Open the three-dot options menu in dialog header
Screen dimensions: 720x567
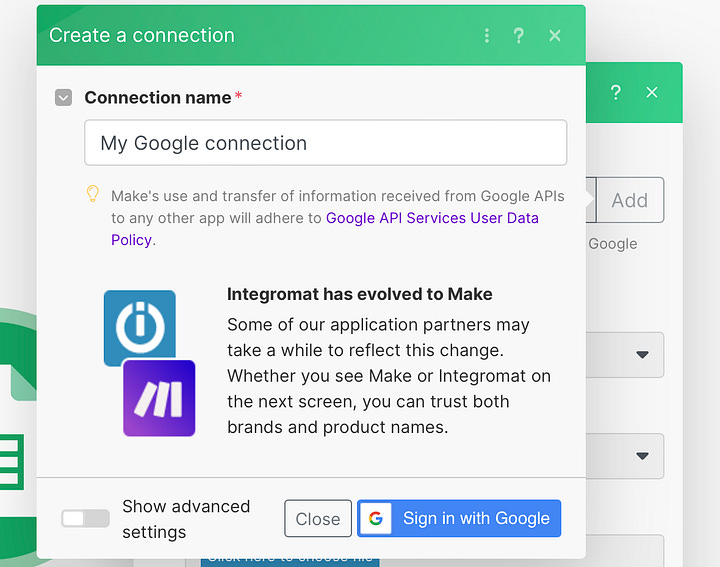487,35
